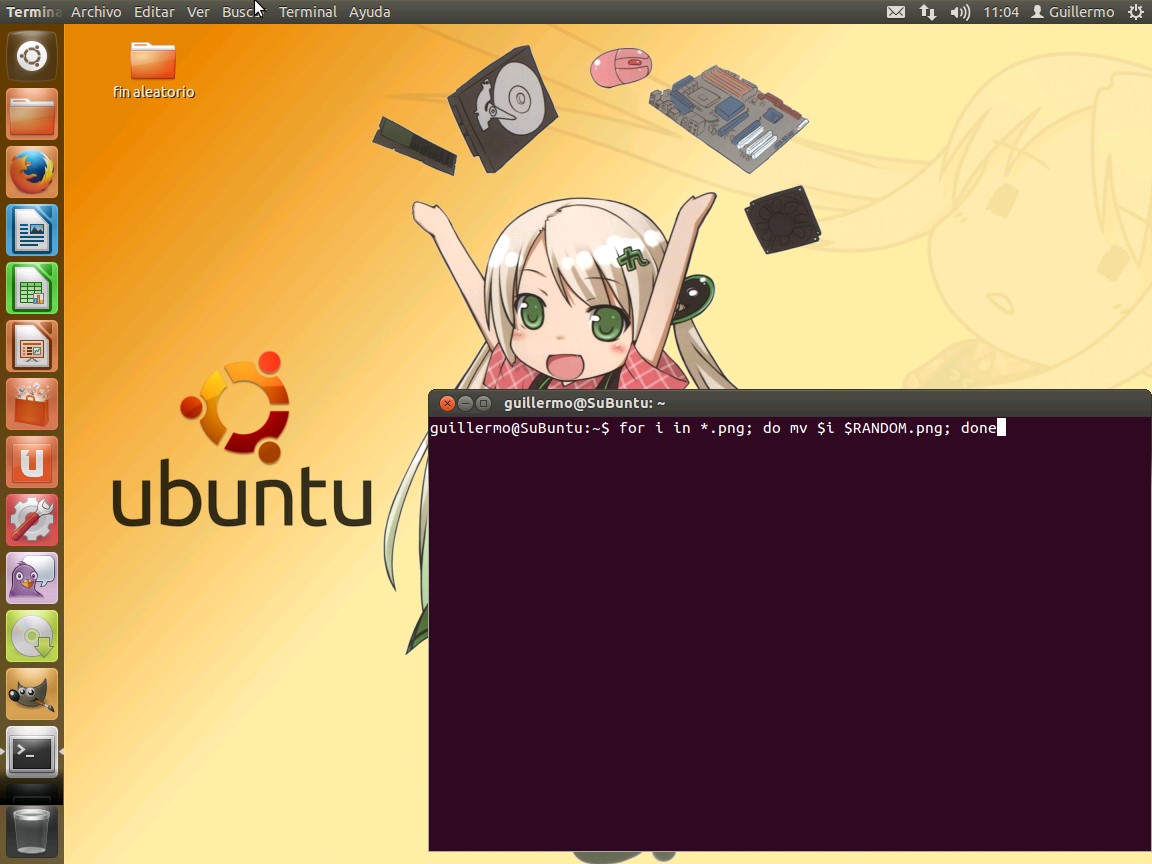Image resolution: width=1152 pixels, height=864 pixels.
Task: Click the terminal title 'guillermo@SuBuntu: ~'
Action: (585, 403)
